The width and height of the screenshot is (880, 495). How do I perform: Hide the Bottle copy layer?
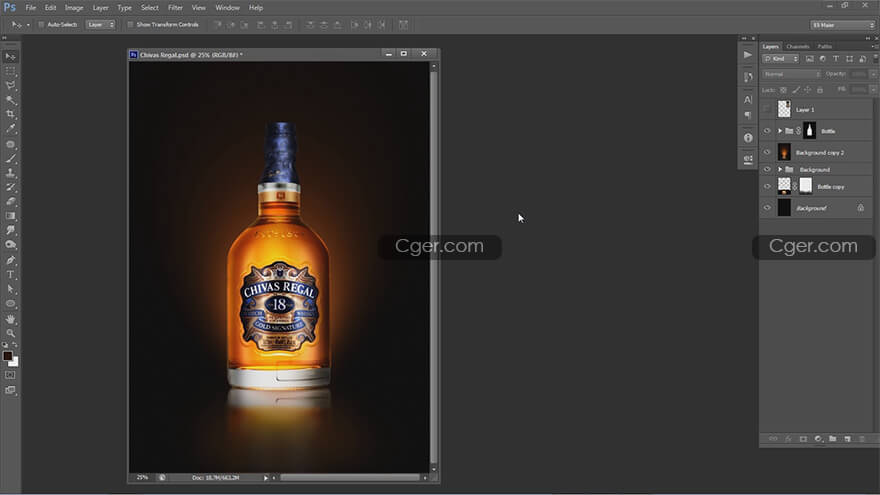[x=767, y=186]
